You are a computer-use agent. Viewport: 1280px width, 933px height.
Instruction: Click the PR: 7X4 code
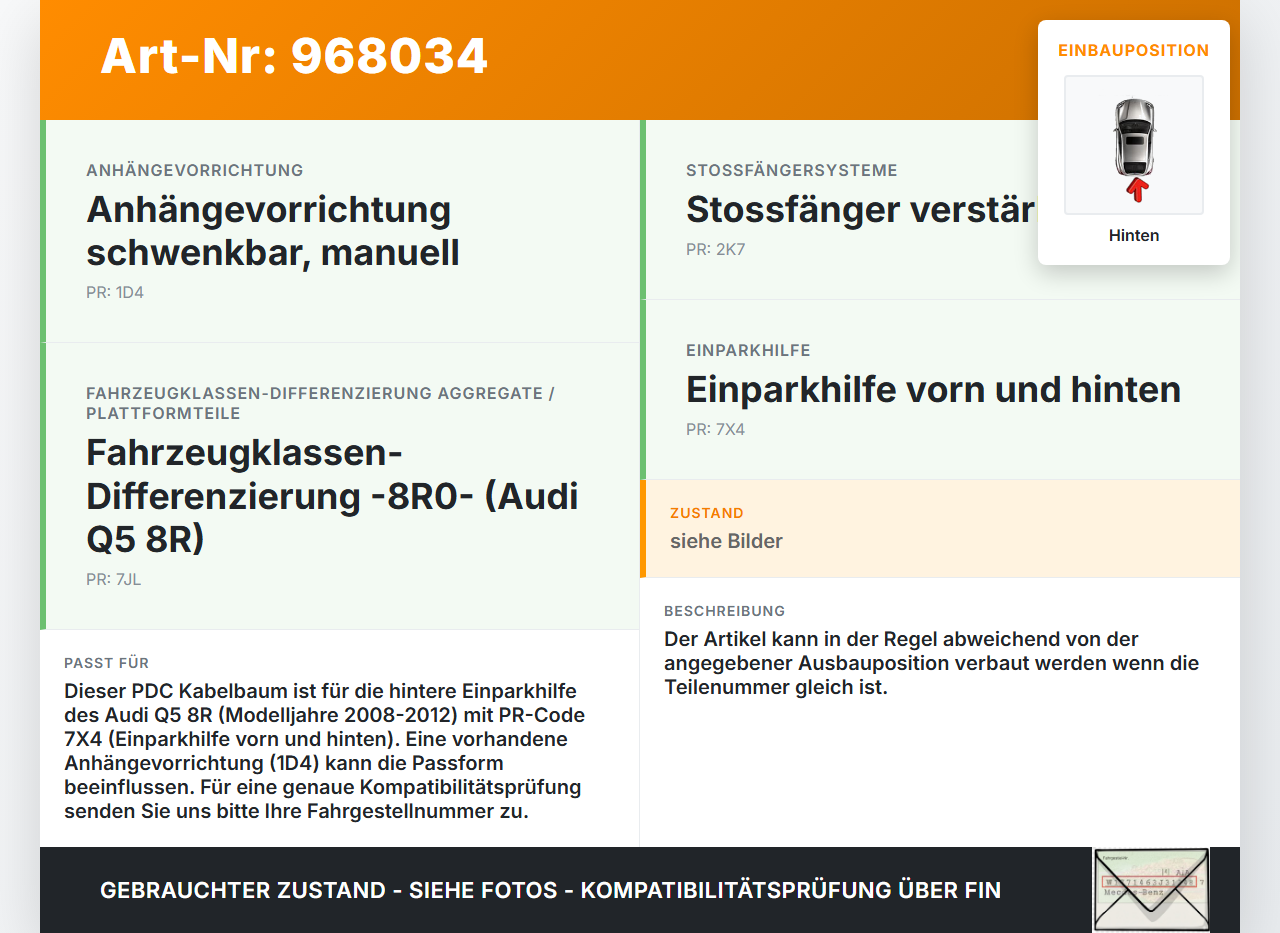[716, 430]
